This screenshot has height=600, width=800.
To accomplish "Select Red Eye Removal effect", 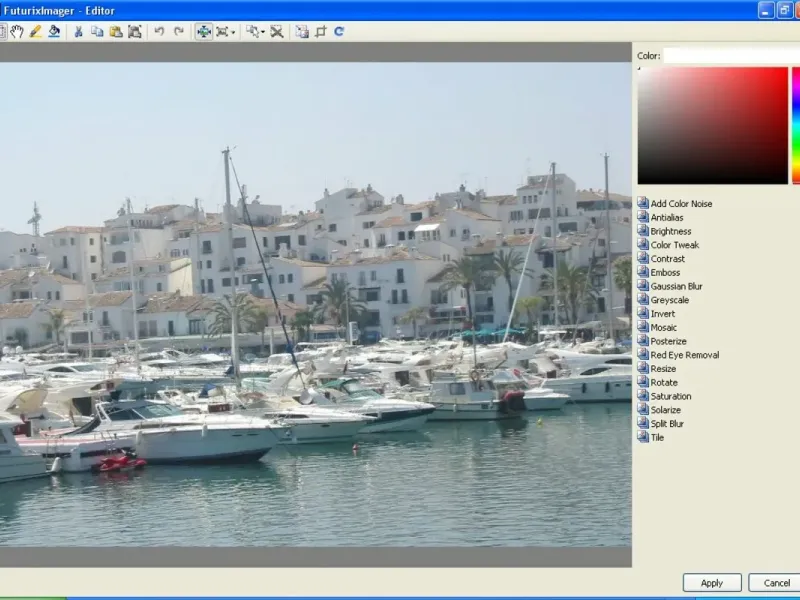I will tap(684, 355).
